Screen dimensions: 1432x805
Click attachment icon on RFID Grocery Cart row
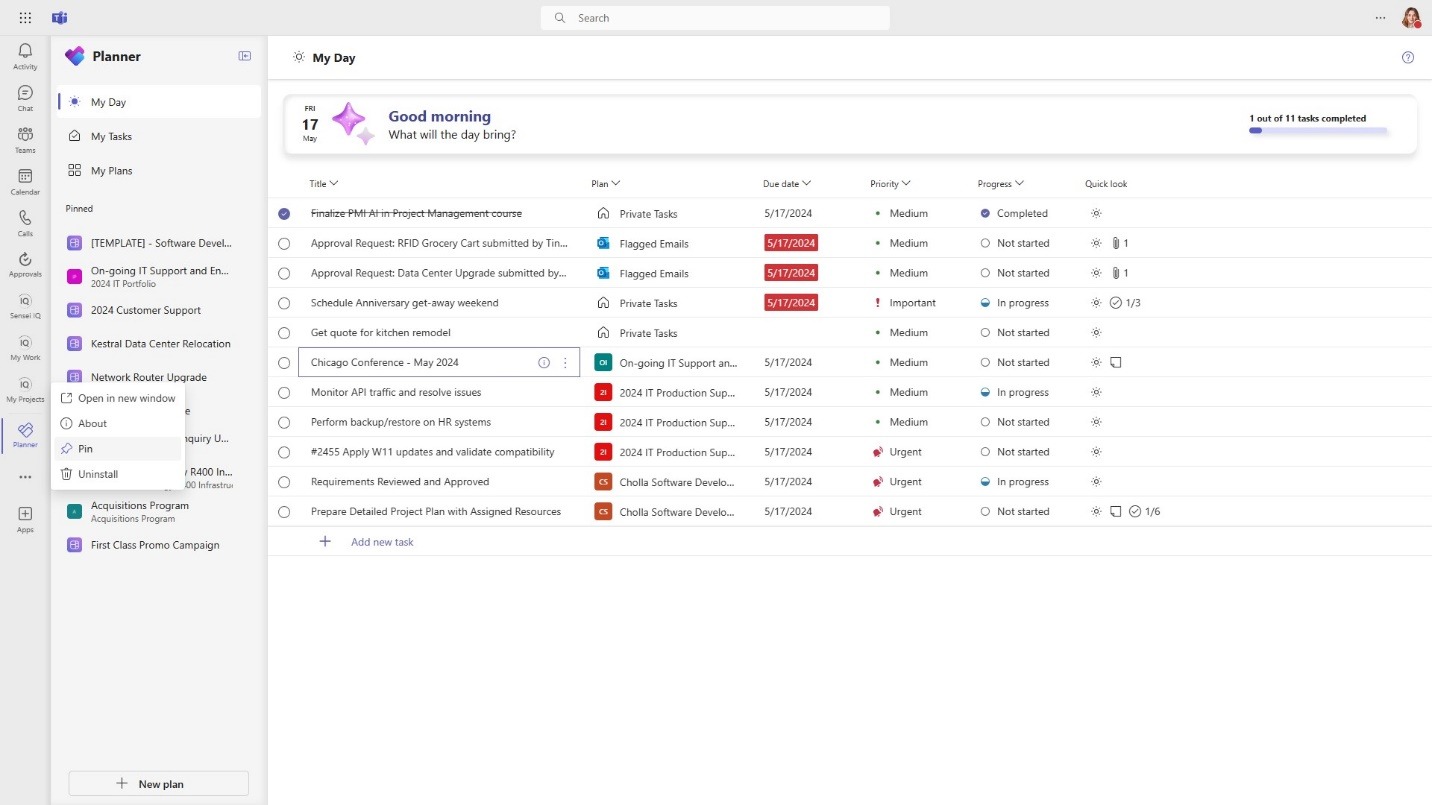1116,243
